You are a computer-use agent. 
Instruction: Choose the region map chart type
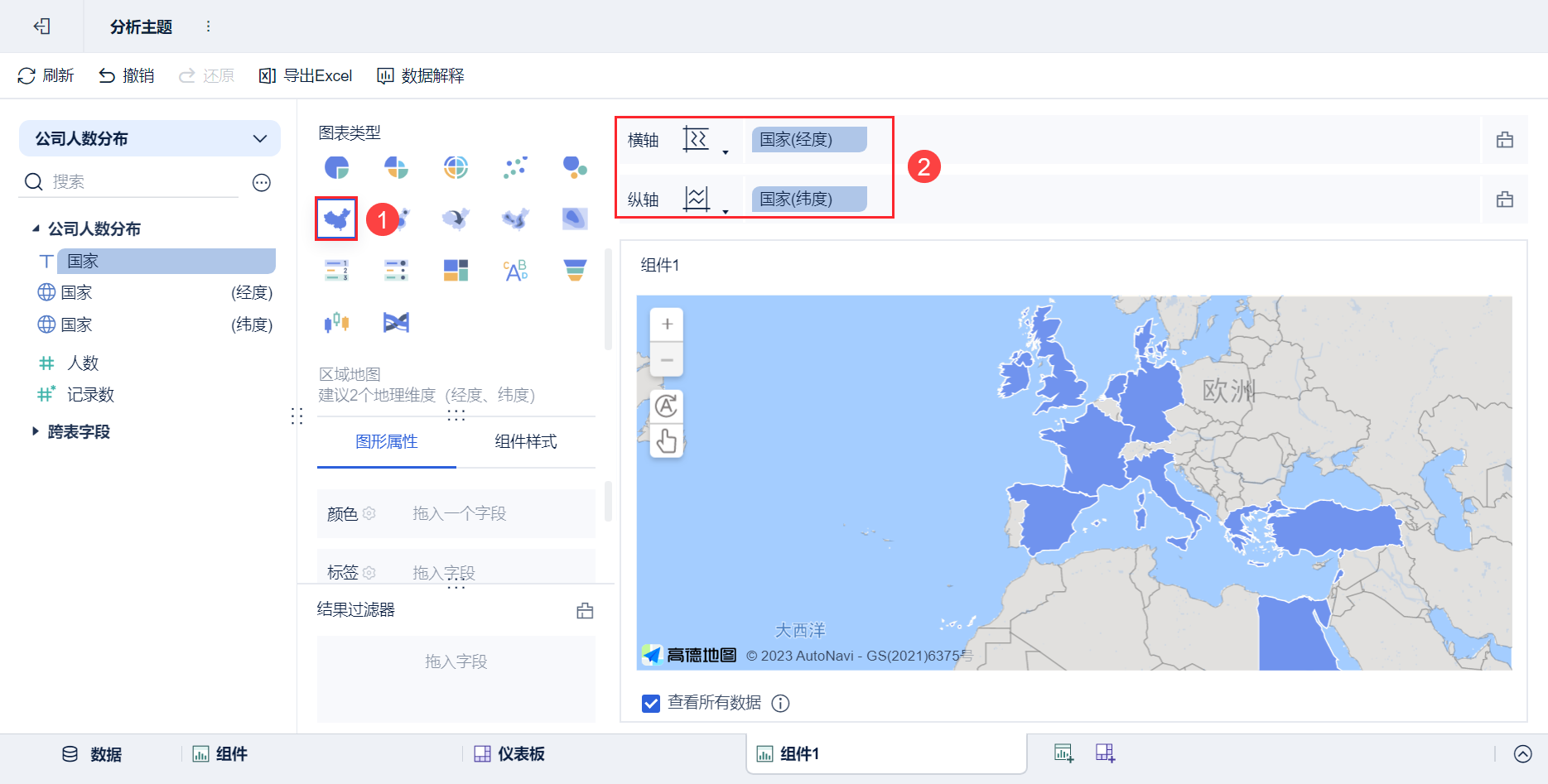336,219
